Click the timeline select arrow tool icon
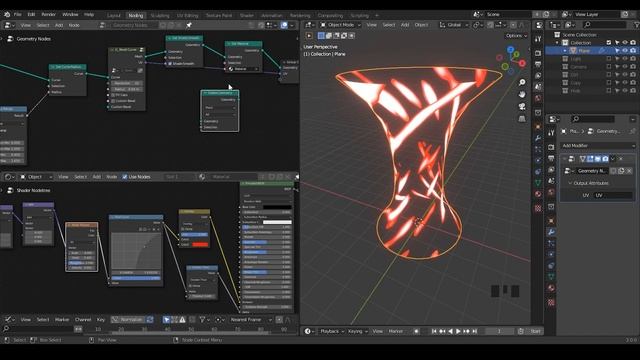 (166, 320)
